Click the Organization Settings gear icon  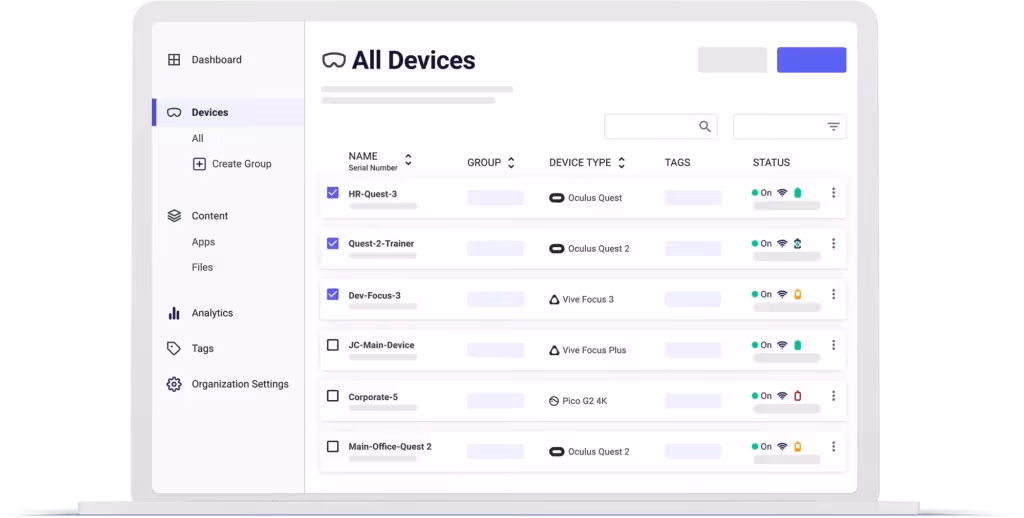(x=174, y=384)
